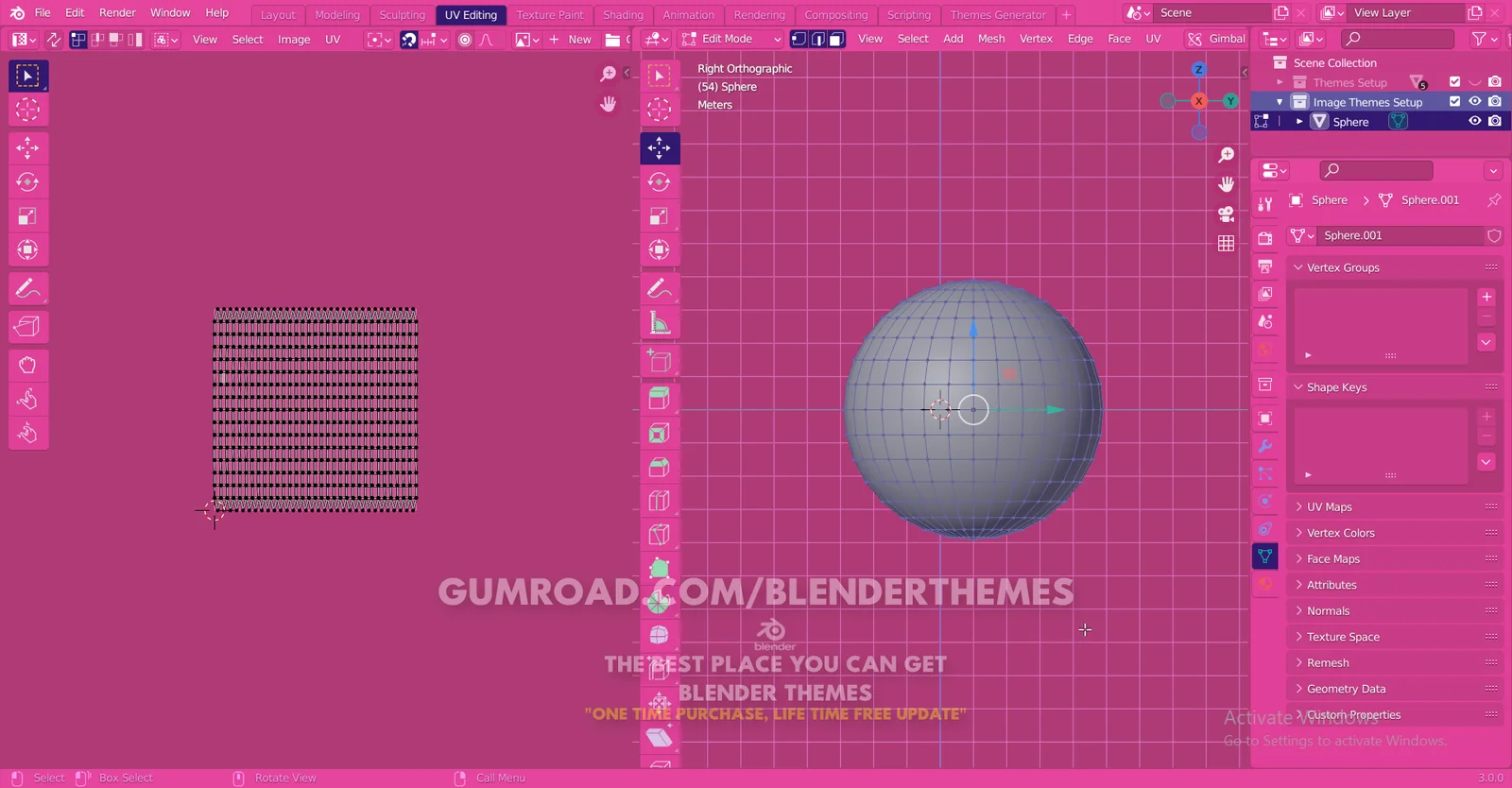Select the UV editor Scale tool
The image size is (1512, 788).
point(28,216)
